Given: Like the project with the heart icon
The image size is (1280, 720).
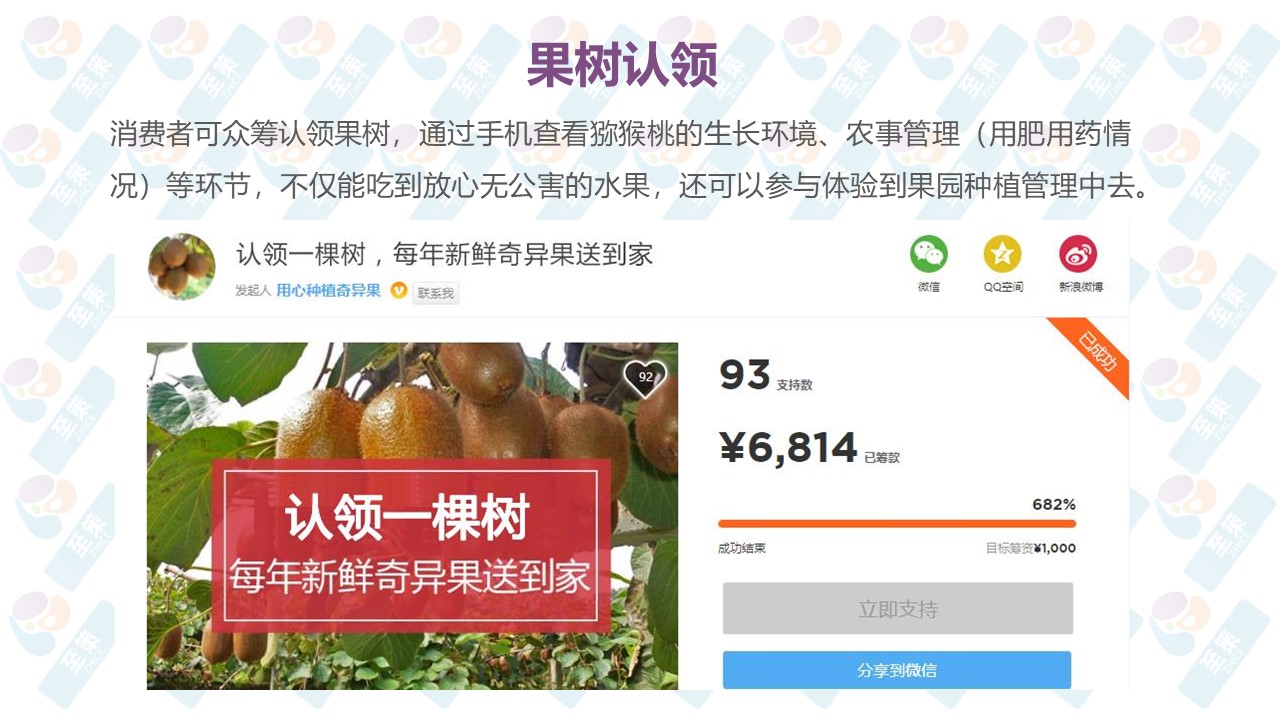Looking at the screenshot, I should click(645, 378).
